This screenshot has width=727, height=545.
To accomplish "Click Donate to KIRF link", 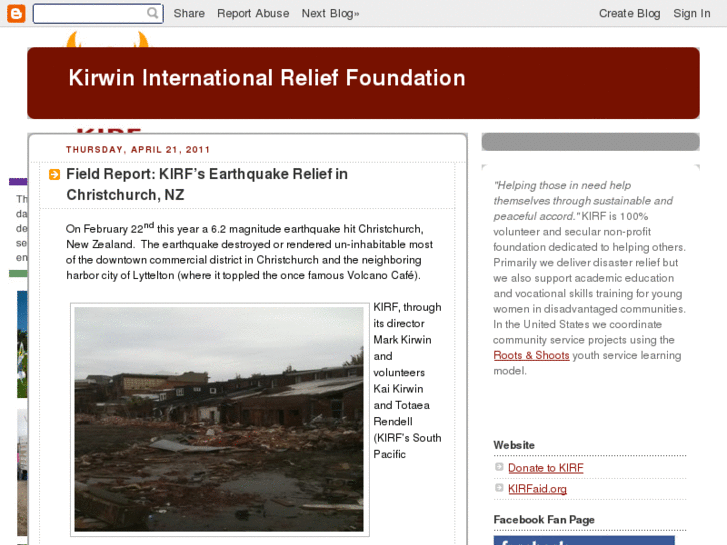I will (546, 468).
